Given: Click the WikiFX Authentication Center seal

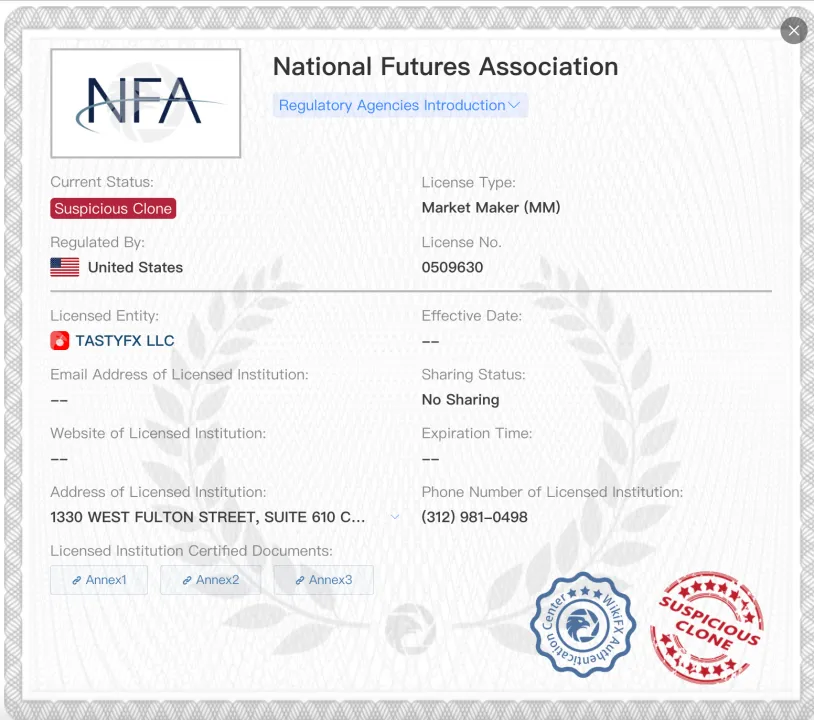Looking at the screenshot, I should point(583,624).
